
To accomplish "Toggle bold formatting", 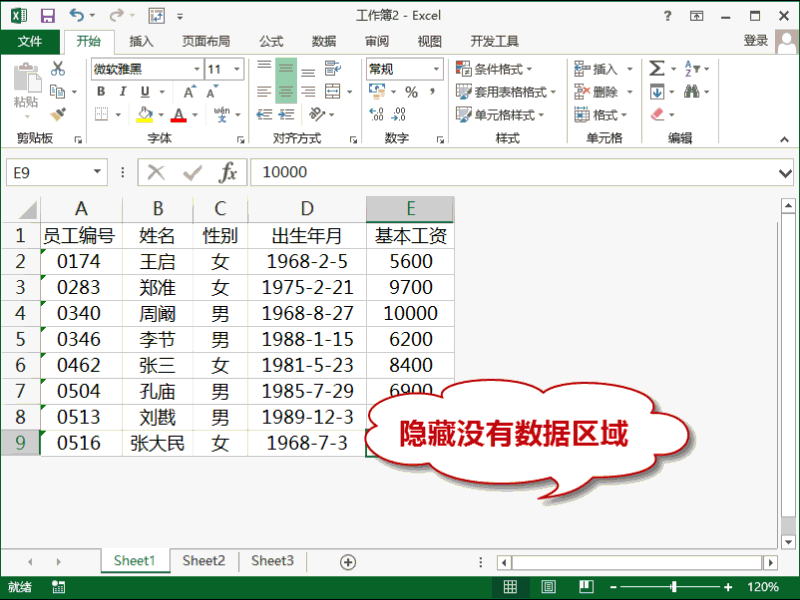I will [x=101, y=91].
